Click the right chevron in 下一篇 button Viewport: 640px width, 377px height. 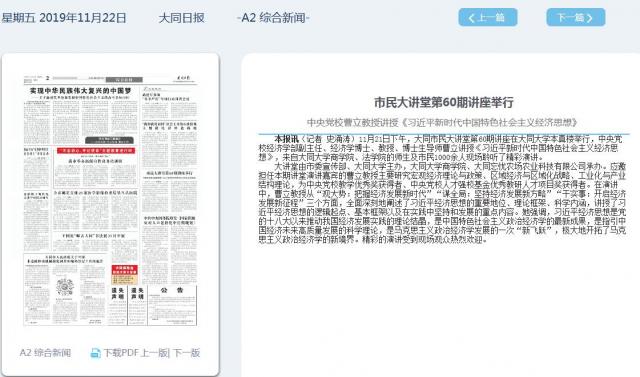(x=589, y=18)
